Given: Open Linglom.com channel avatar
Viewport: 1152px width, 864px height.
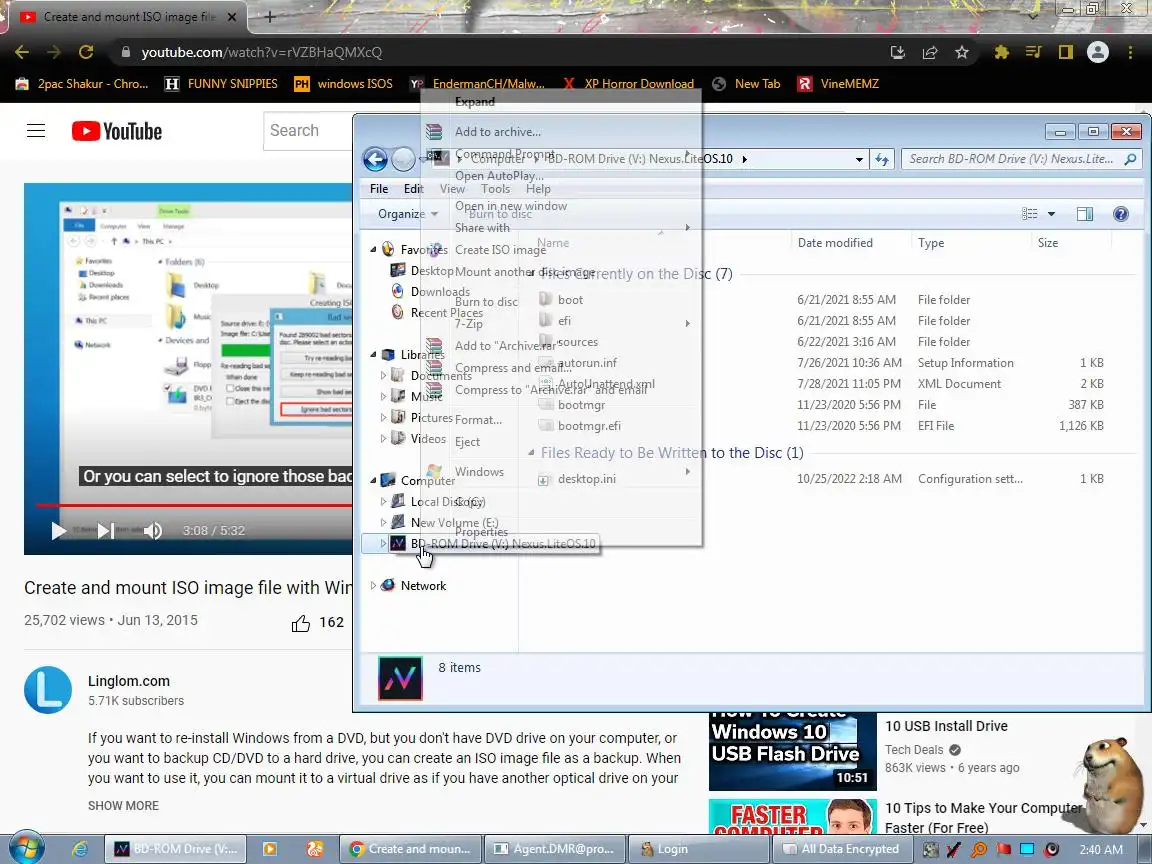Looking at the screenshot, I should coord(48,690).
